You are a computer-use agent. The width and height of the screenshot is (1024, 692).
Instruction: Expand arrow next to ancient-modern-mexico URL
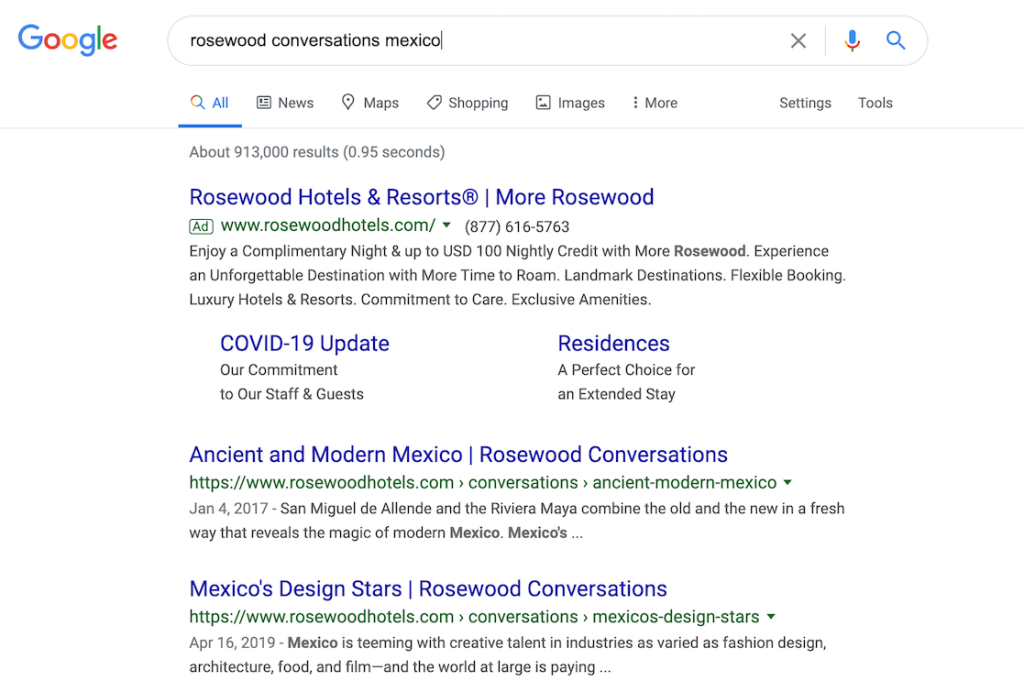788,482
